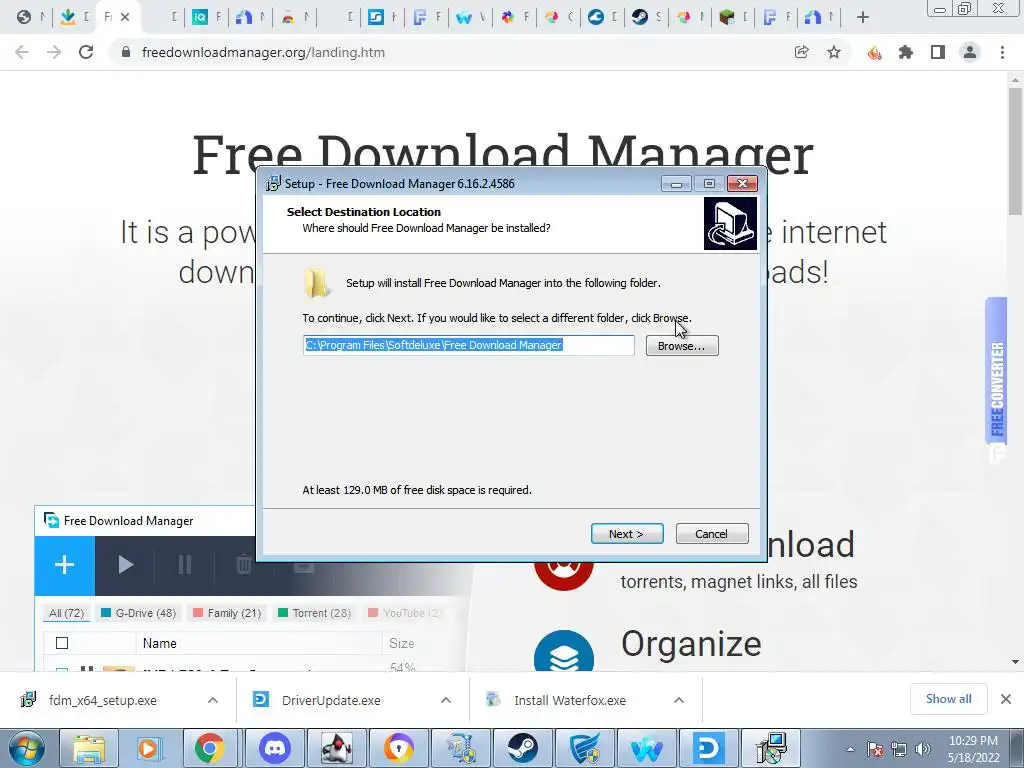Image resolution: width=1024 pixels, height=768 pixels.
Task: Expand DriverUpdate.exe download options
Action: coord(446,700)
